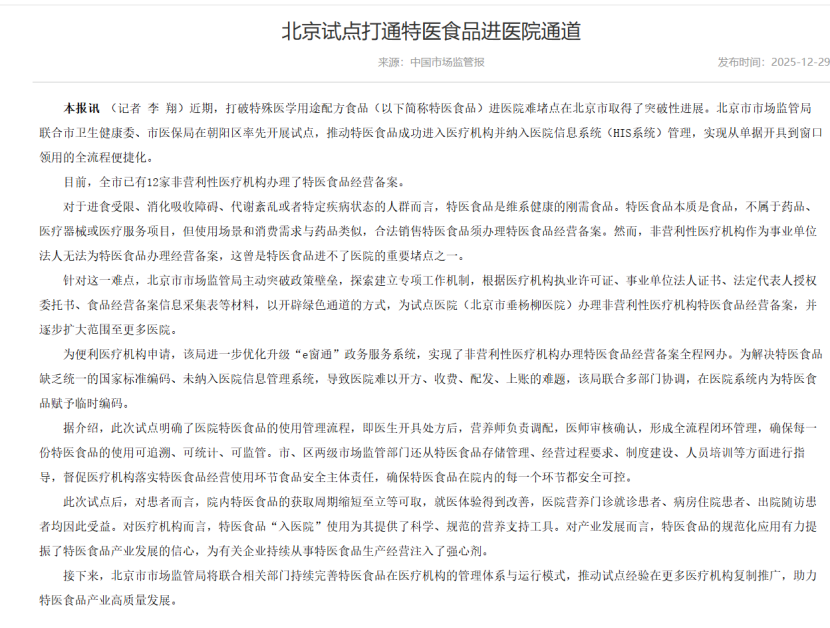Viewport: 830px width, 628px height.
Task: Click the bold 本报讯 lead-in text
Action: point(82,109)
